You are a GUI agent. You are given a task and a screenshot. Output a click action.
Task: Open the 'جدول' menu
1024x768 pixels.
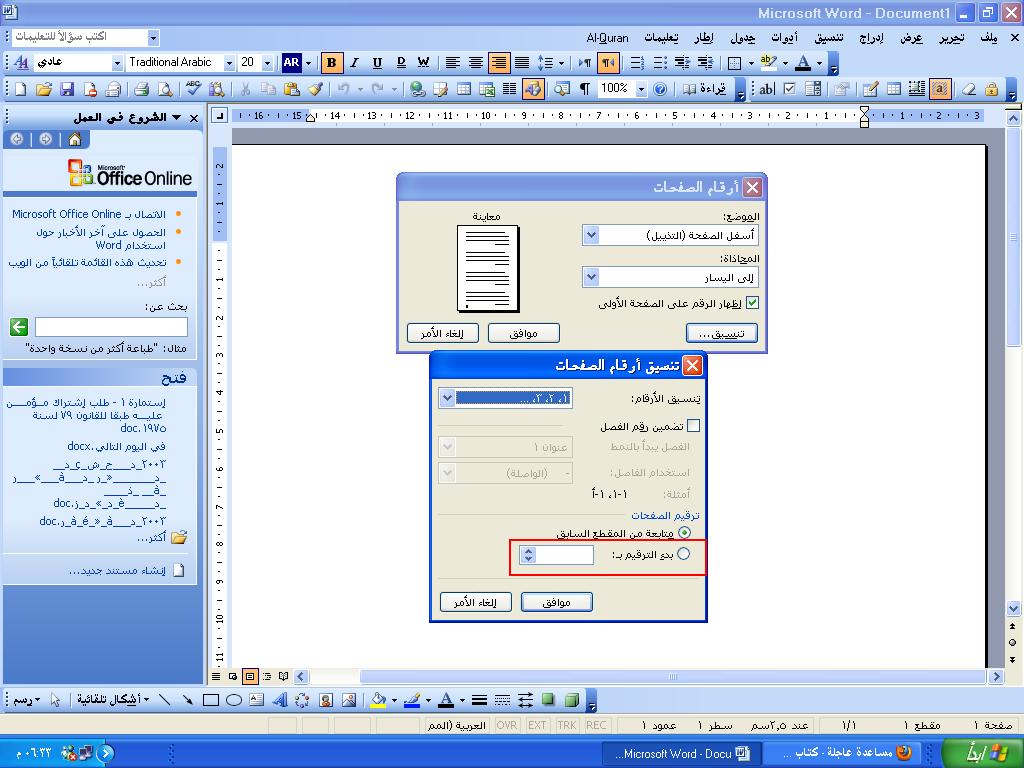pyautogui.click(x=743, y=38)
